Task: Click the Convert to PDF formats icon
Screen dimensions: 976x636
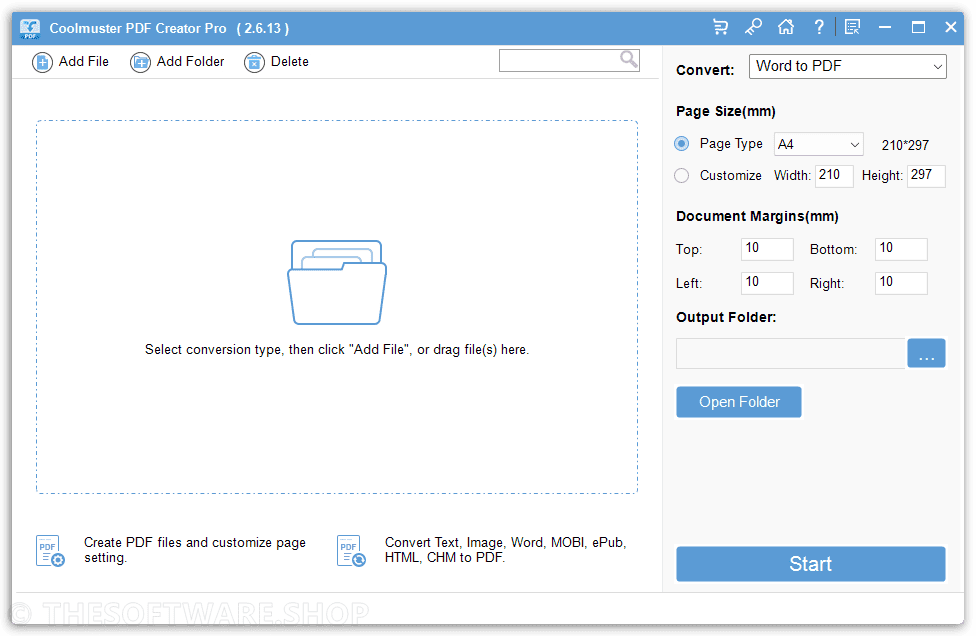Action: pos(351,551)
